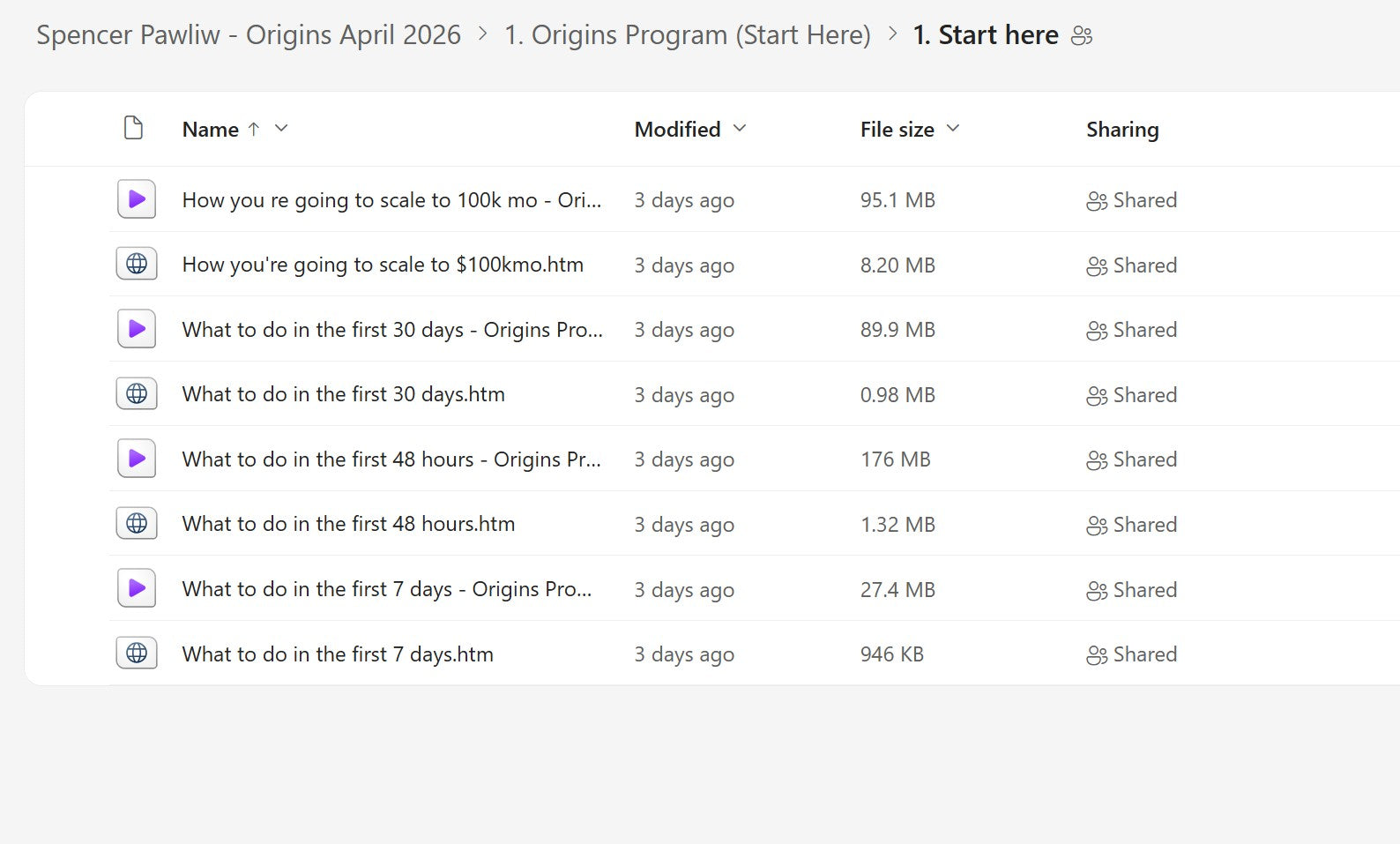Screen dimensions: 1400x844
Task: Click ascending sort arrow next to Name
Action: (254, 129)
